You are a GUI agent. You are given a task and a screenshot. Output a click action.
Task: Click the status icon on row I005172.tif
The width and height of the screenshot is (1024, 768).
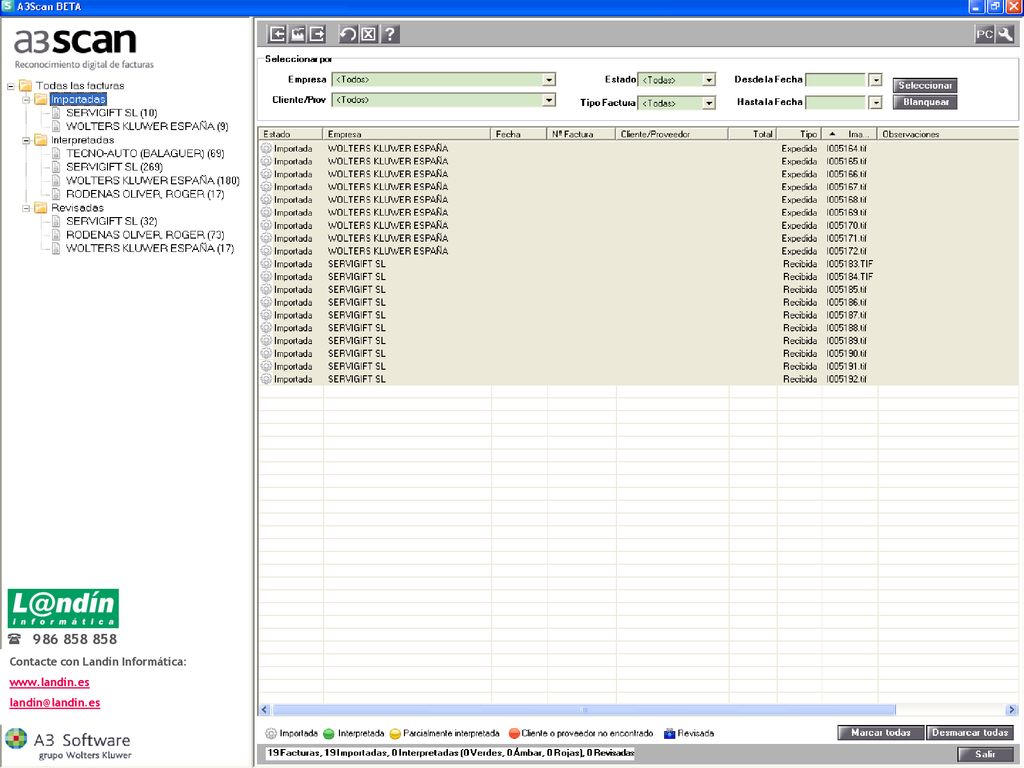tap(266, 251)
